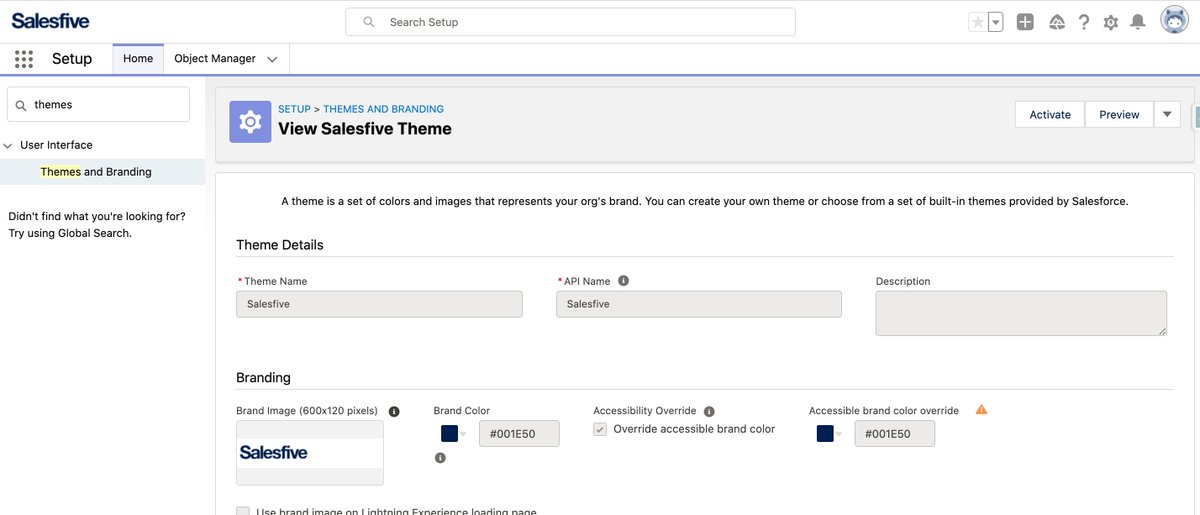Click the info icon below Brand Color swatch
Screen dimensions: 1200x515
tap(440, 458)
